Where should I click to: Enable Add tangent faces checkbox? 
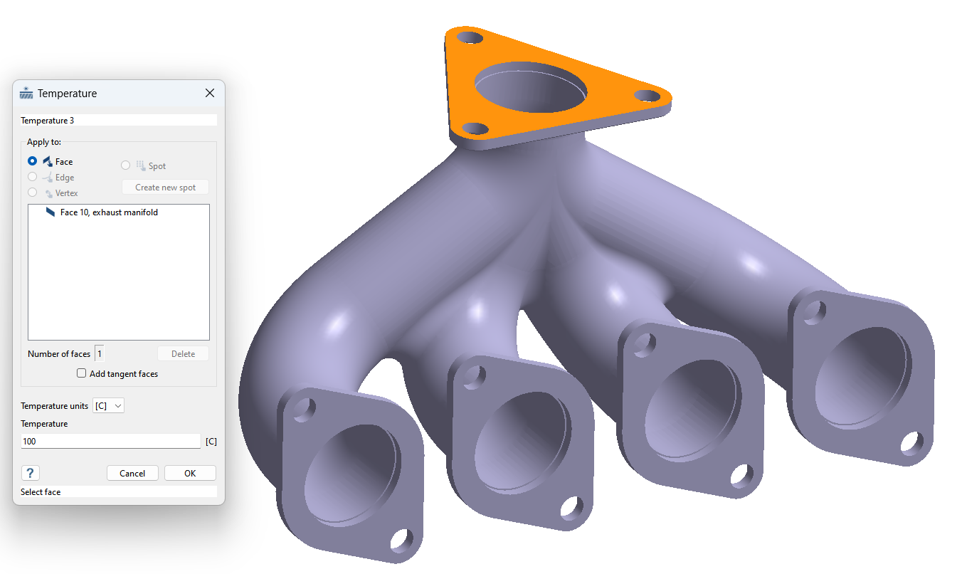(x=82, y=374)
